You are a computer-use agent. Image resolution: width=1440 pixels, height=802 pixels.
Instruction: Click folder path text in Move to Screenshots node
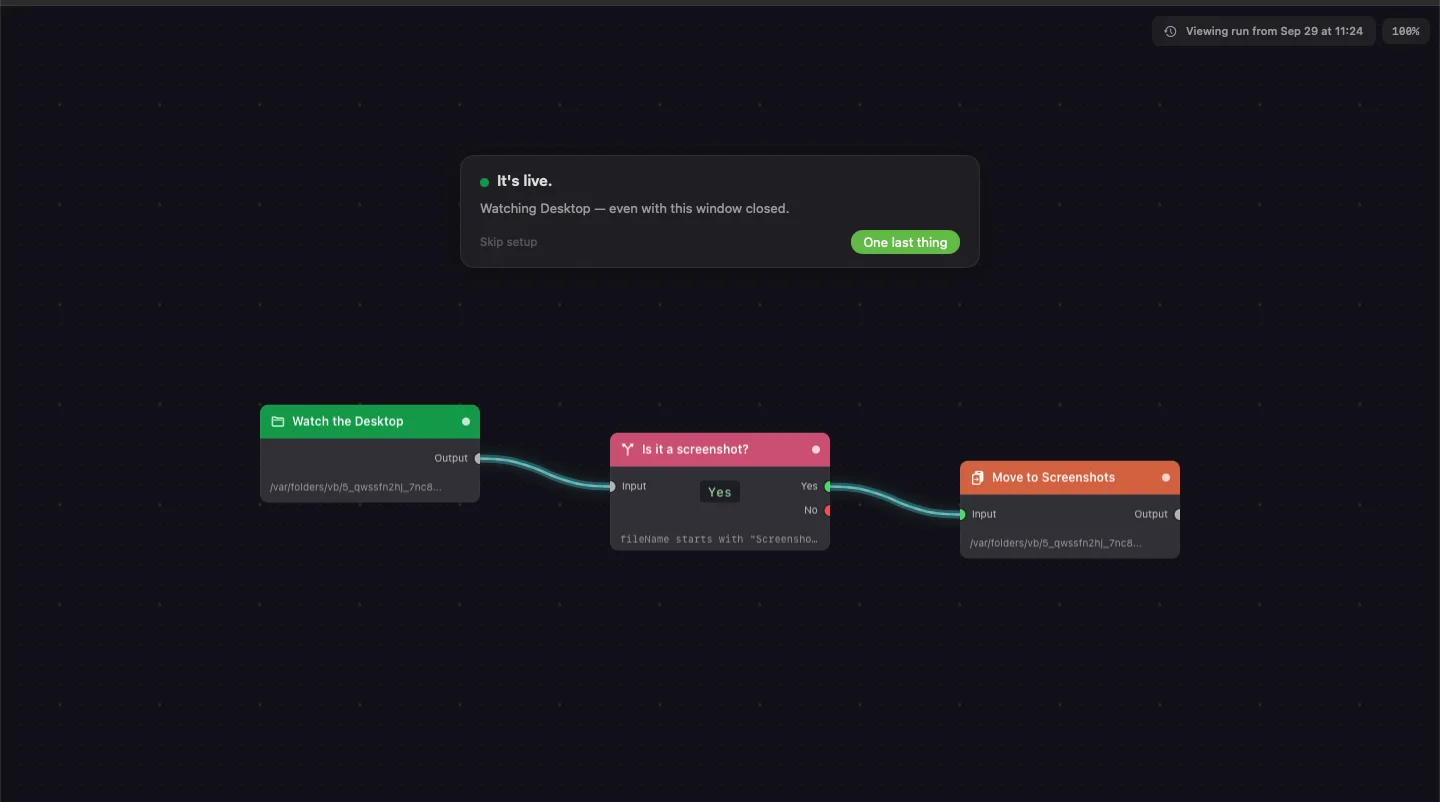click(1055, 544)
